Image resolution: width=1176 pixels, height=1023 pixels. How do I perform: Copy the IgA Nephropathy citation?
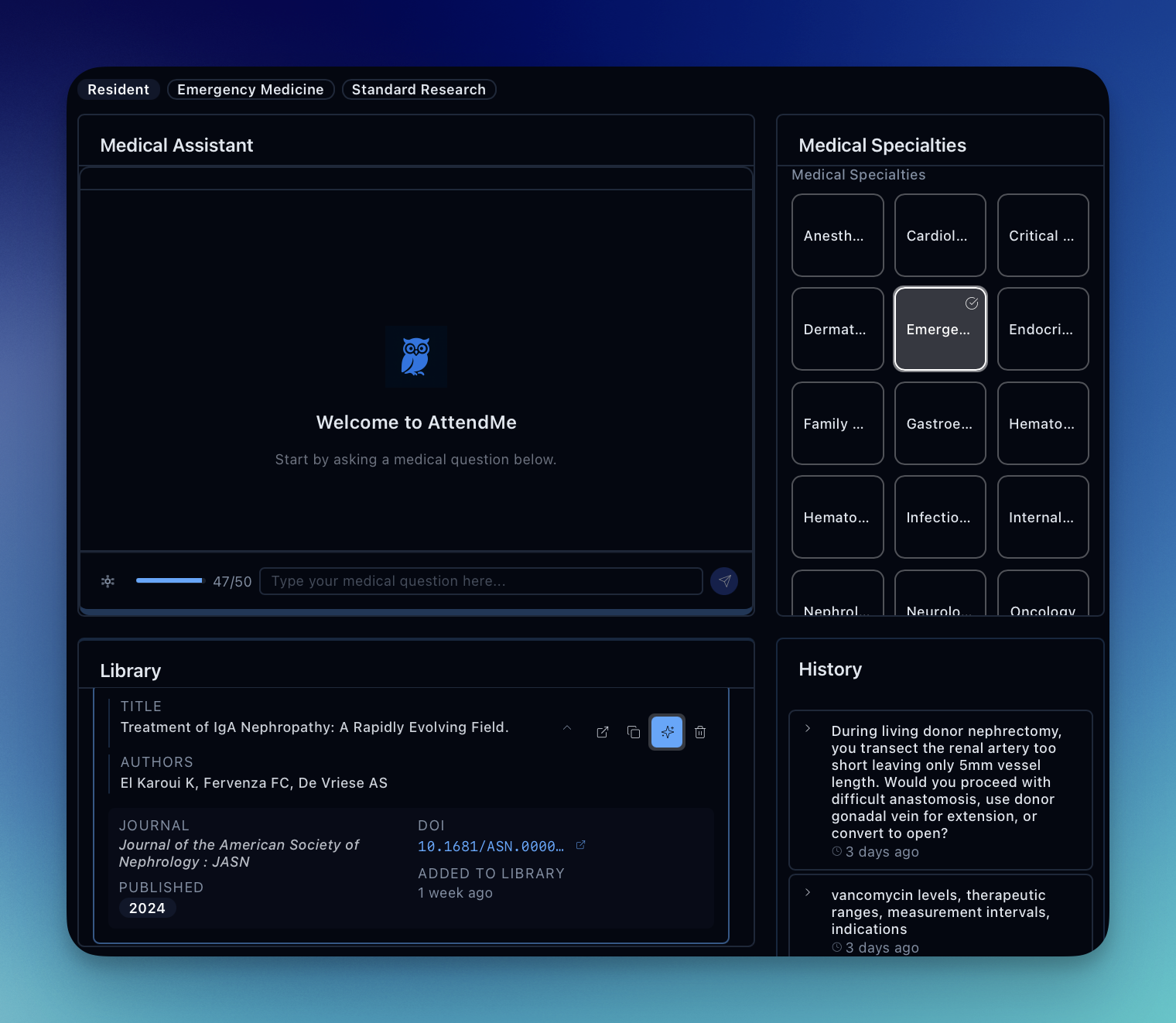[634, 732]
